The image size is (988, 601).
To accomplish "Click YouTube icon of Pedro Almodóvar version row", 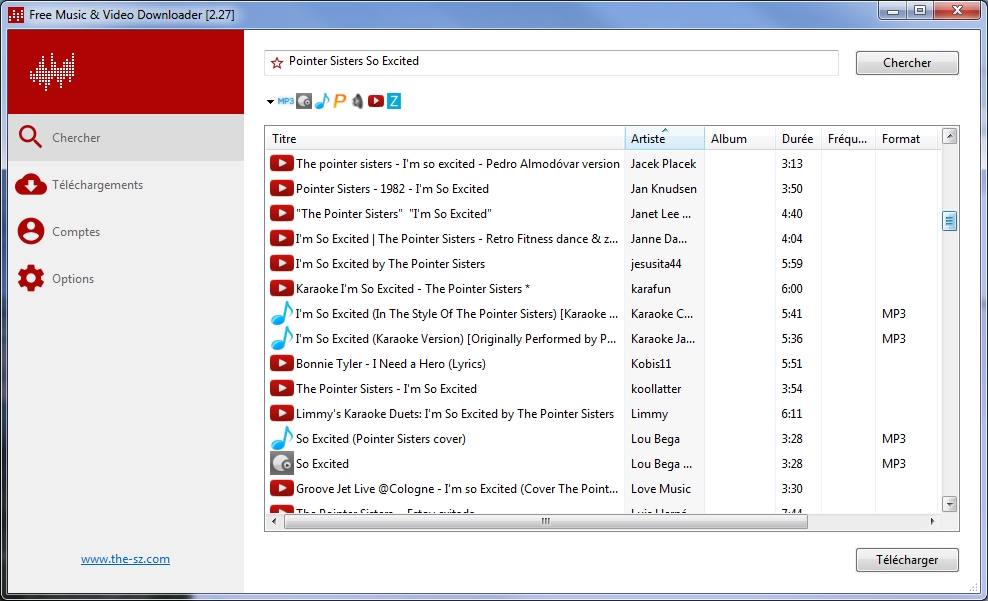I will coord(282,164).
